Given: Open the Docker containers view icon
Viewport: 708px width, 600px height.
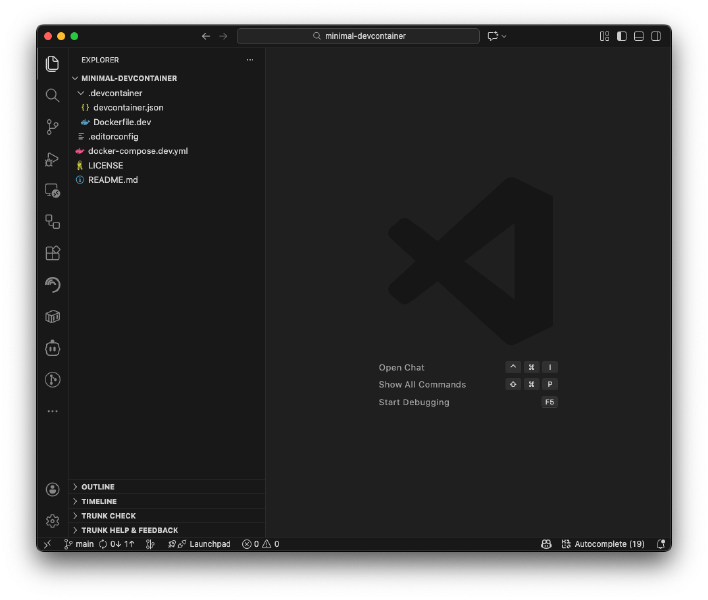Looking at the screenshot, I should [x=52, y=316].
